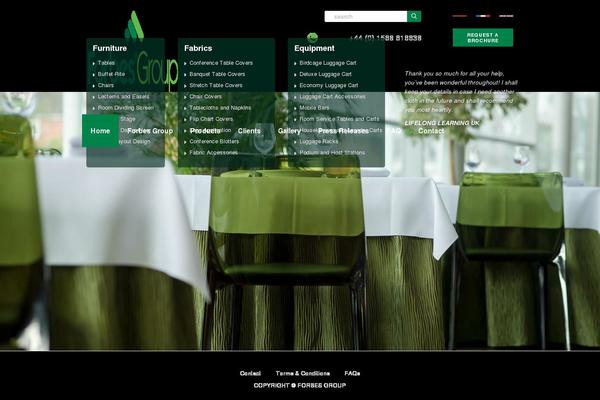Open Conference Table Covers link
Screen dimensions: 600x400
pyautogui.click(x=221, y=63)
